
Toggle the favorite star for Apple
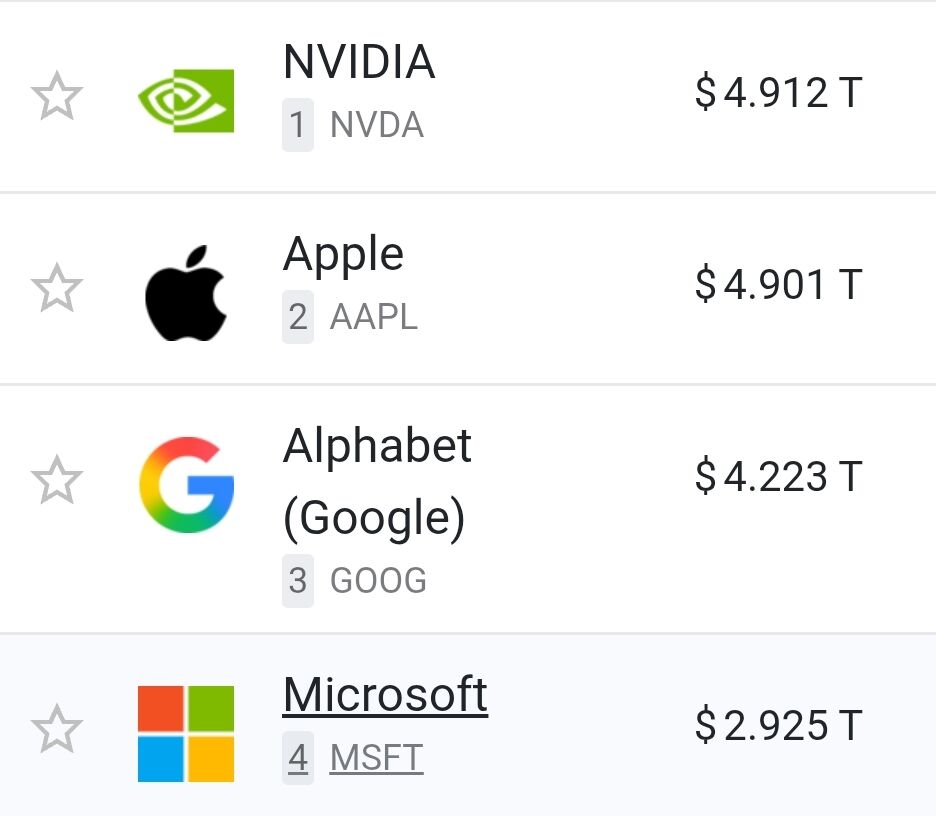click(x=57, y=288)
